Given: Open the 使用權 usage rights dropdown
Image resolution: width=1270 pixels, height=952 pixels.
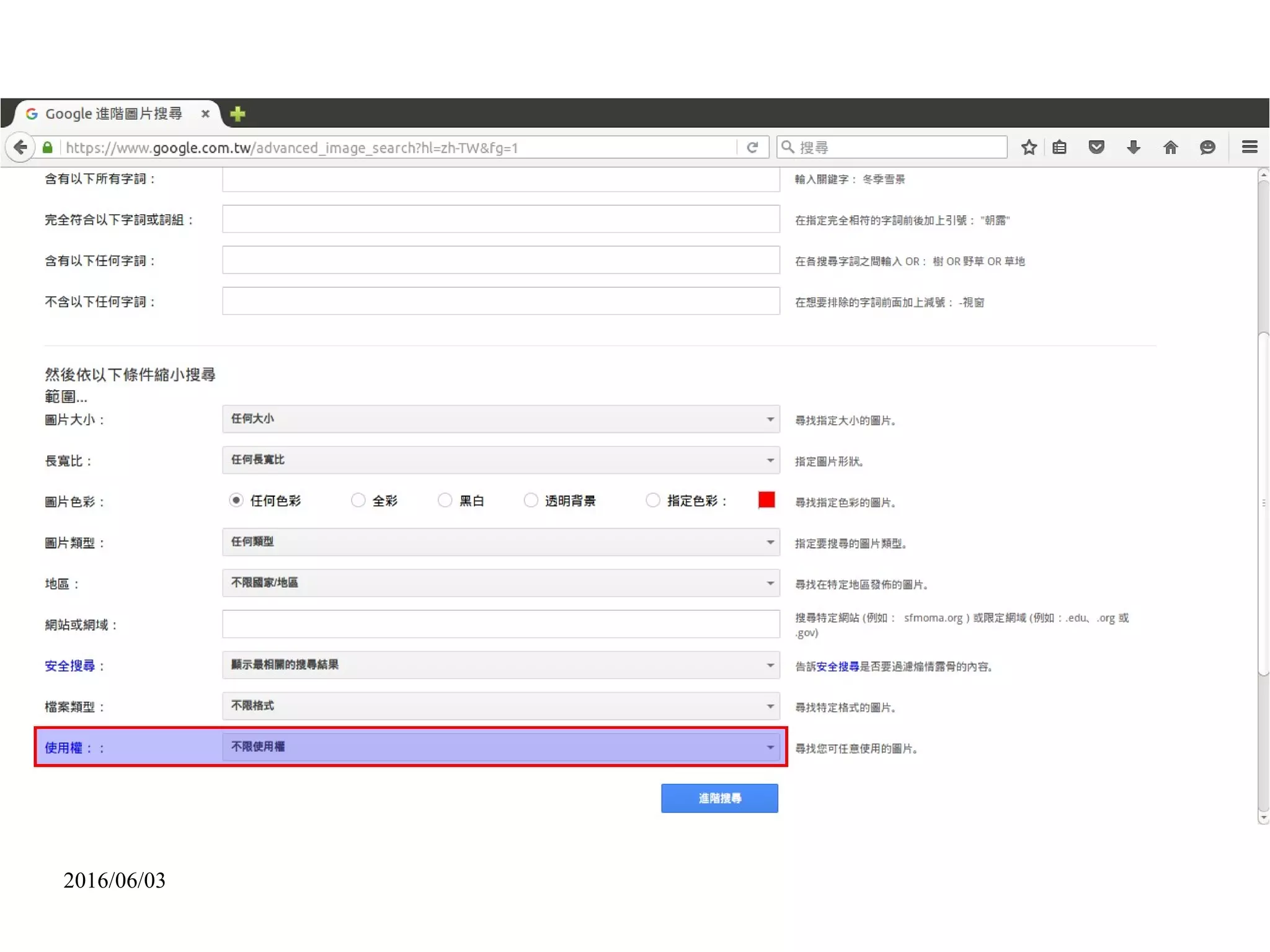Looking at the screenshot, I should 500,747.
